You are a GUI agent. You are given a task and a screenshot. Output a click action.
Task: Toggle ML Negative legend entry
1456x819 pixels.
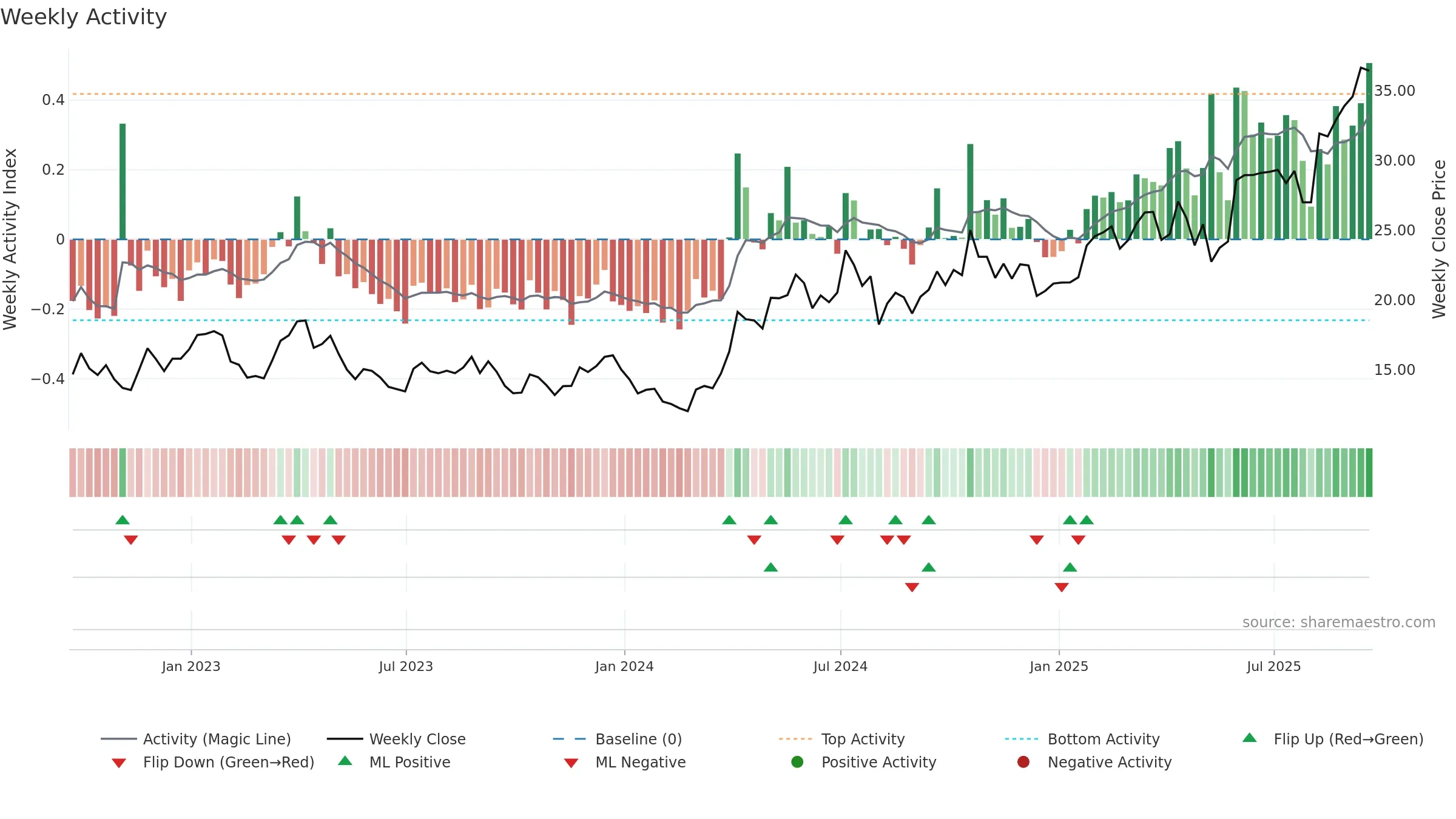point(625,762)
